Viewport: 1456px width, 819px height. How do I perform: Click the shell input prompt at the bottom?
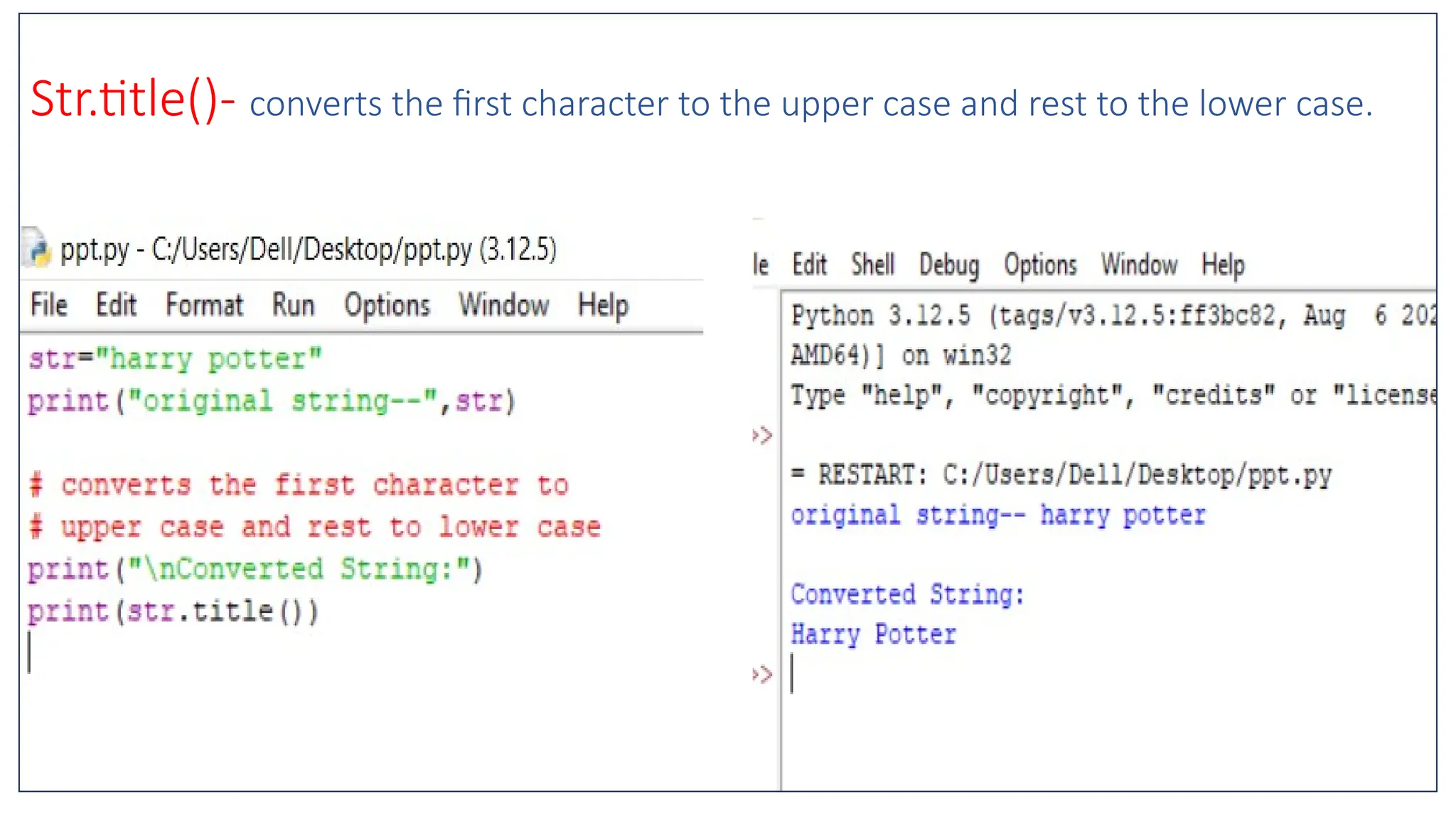click(x=792, y=674)
